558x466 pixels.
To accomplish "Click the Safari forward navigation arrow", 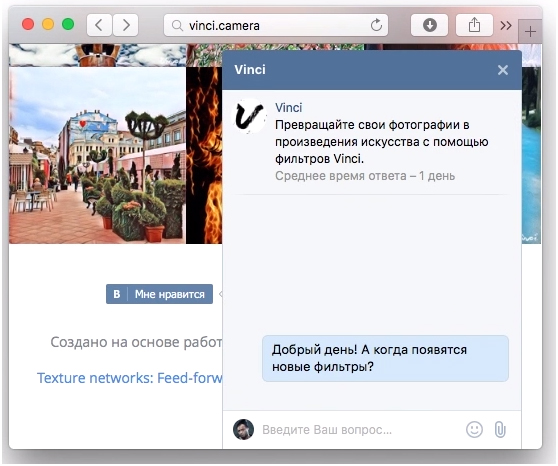I will click(x=126, y=25).
